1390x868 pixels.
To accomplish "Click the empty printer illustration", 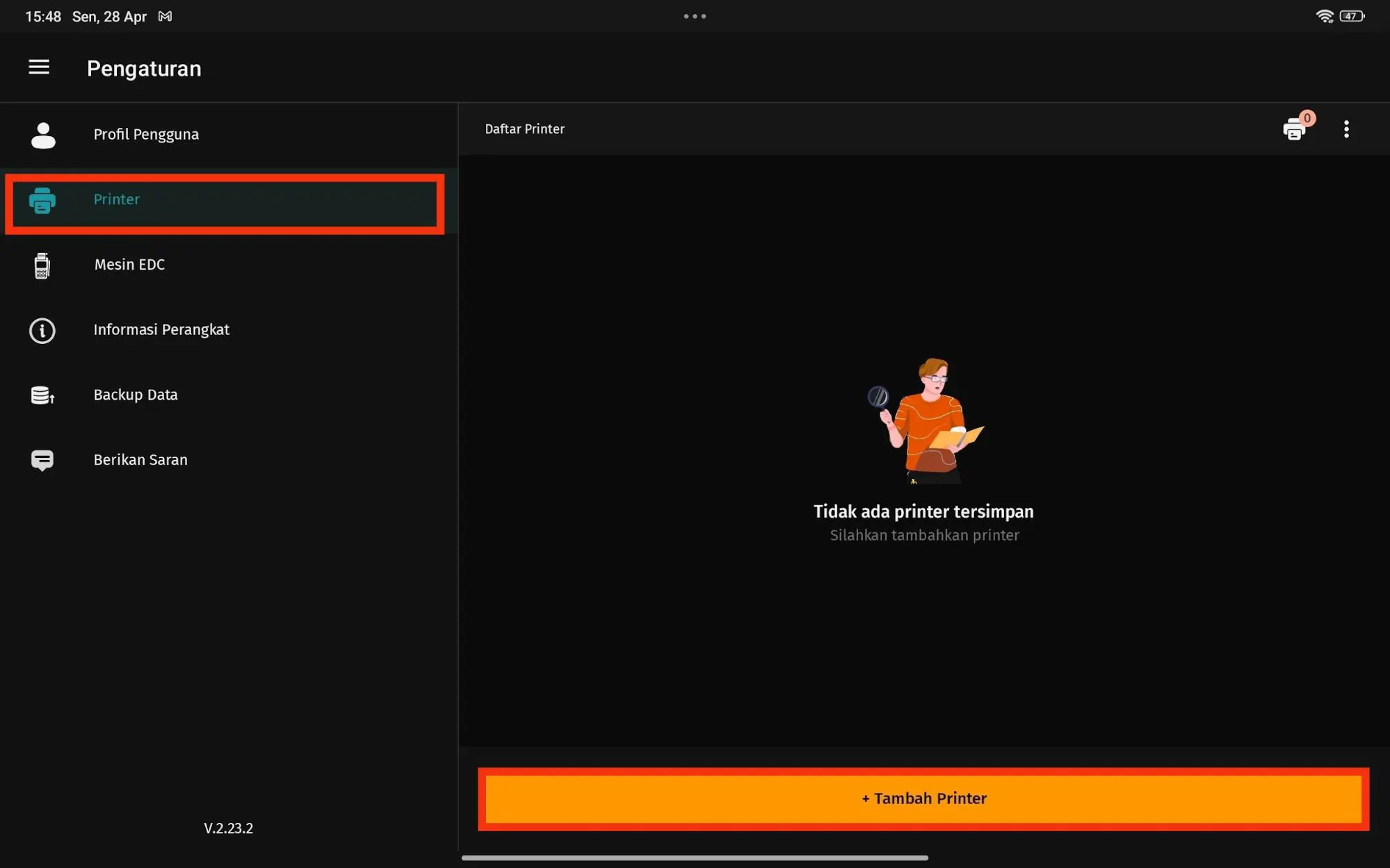I will click(x=926, y=420).
